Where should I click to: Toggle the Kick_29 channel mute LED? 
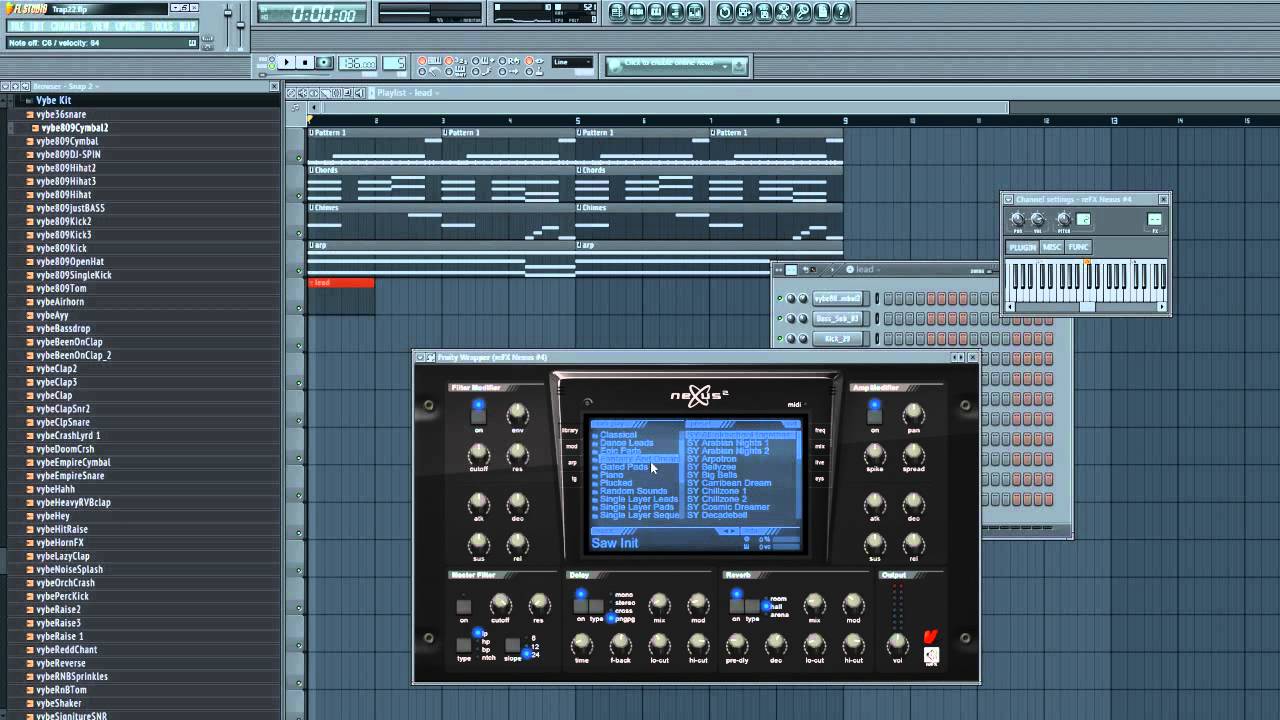point(780,338)
